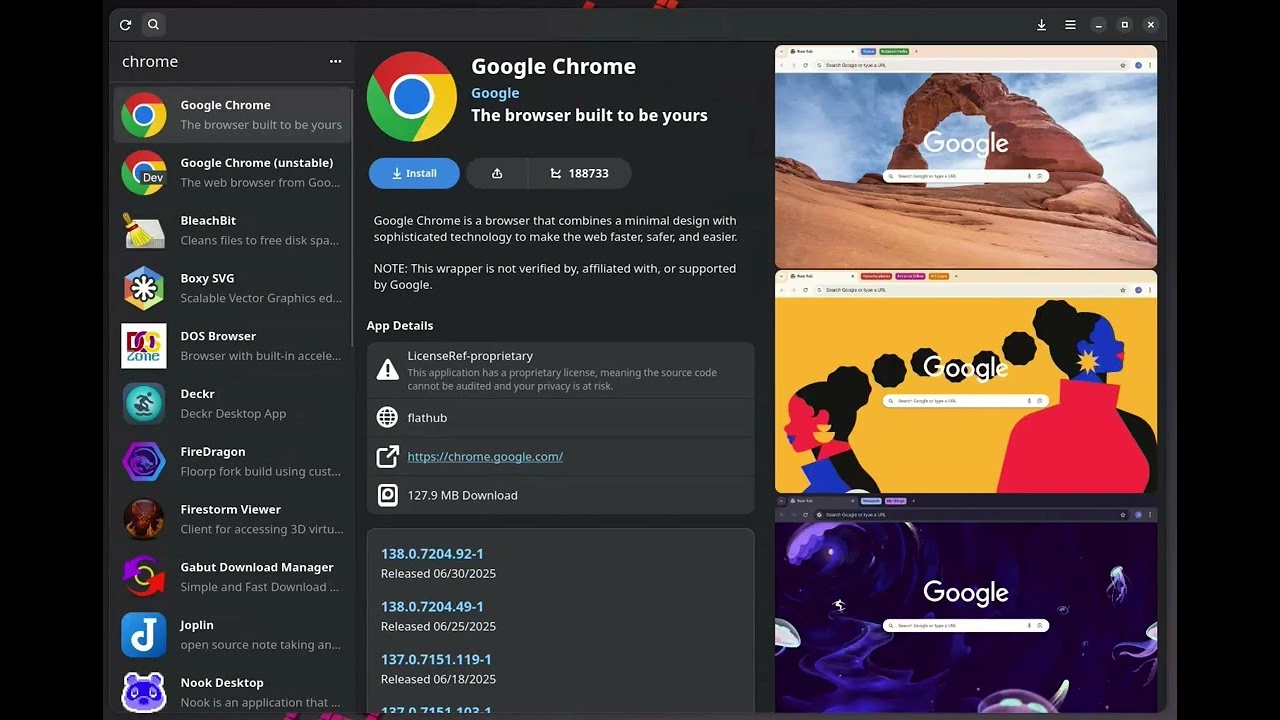1280x720 pixels.
Task: Open the yellow illustrated screenshot thumbnail
Action: 966,382
